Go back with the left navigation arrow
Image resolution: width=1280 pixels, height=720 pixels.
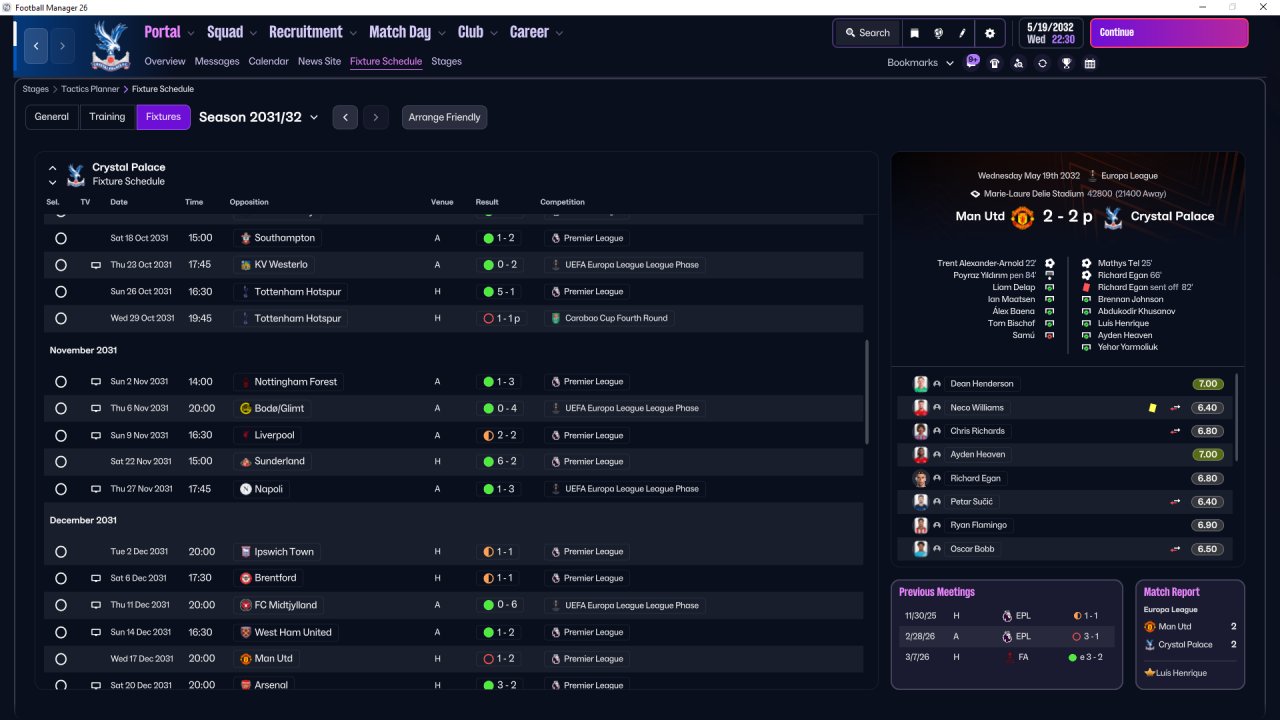tap(36, 46)
